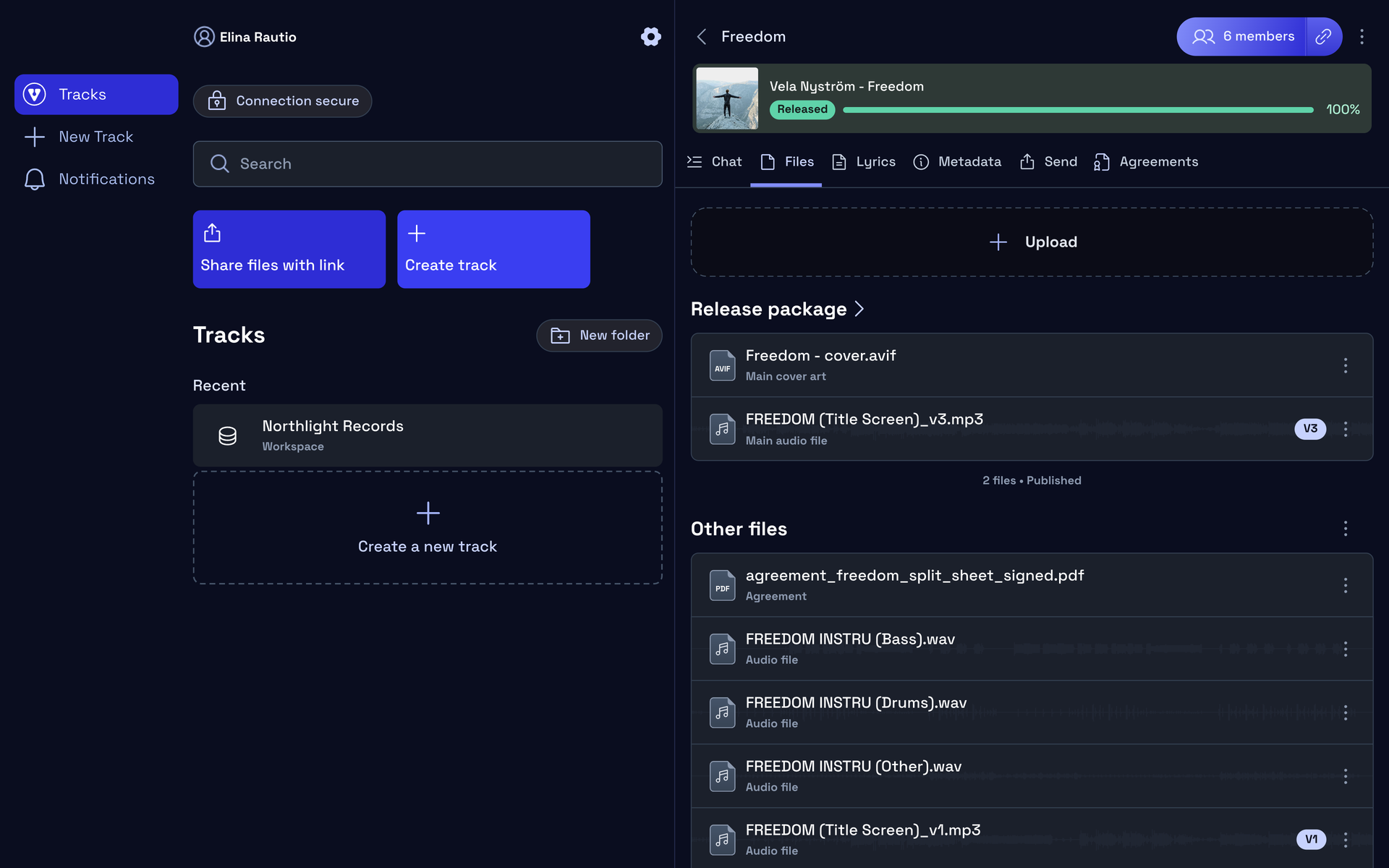Click the New folder button
1389x868 pixels.
[x=599, y=336]
